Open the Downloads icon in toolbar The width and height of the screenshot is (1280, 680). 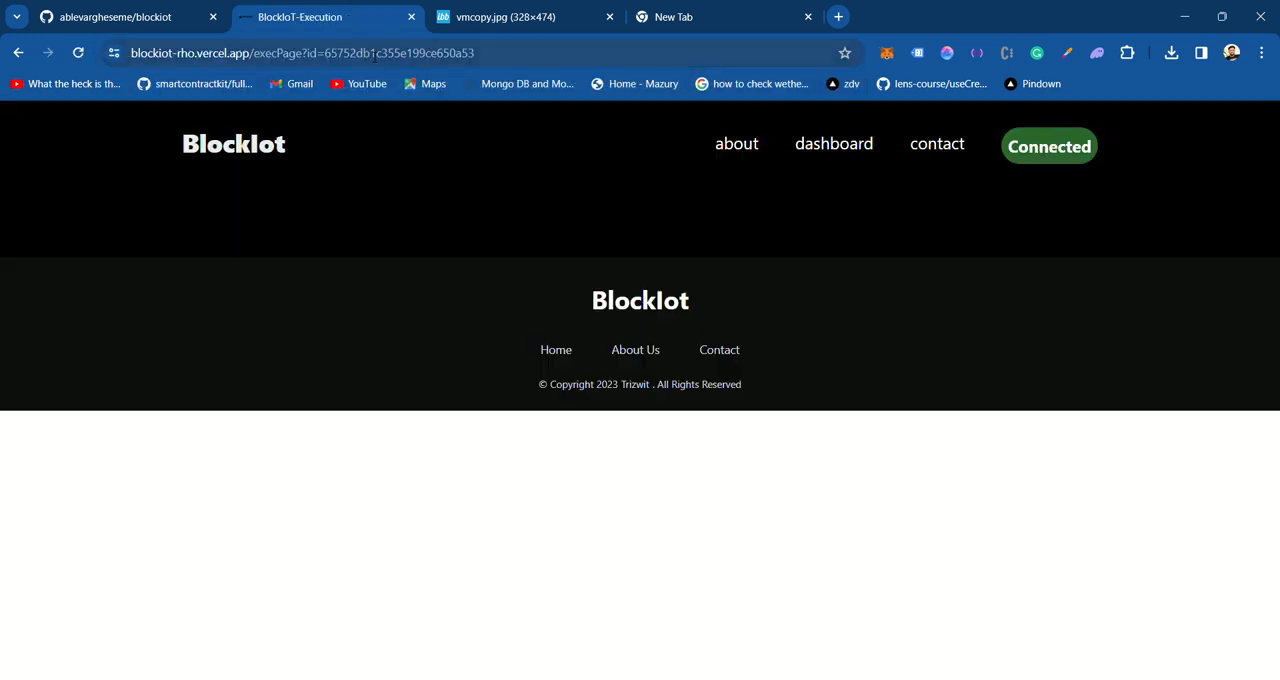(x=1171, y=53)
